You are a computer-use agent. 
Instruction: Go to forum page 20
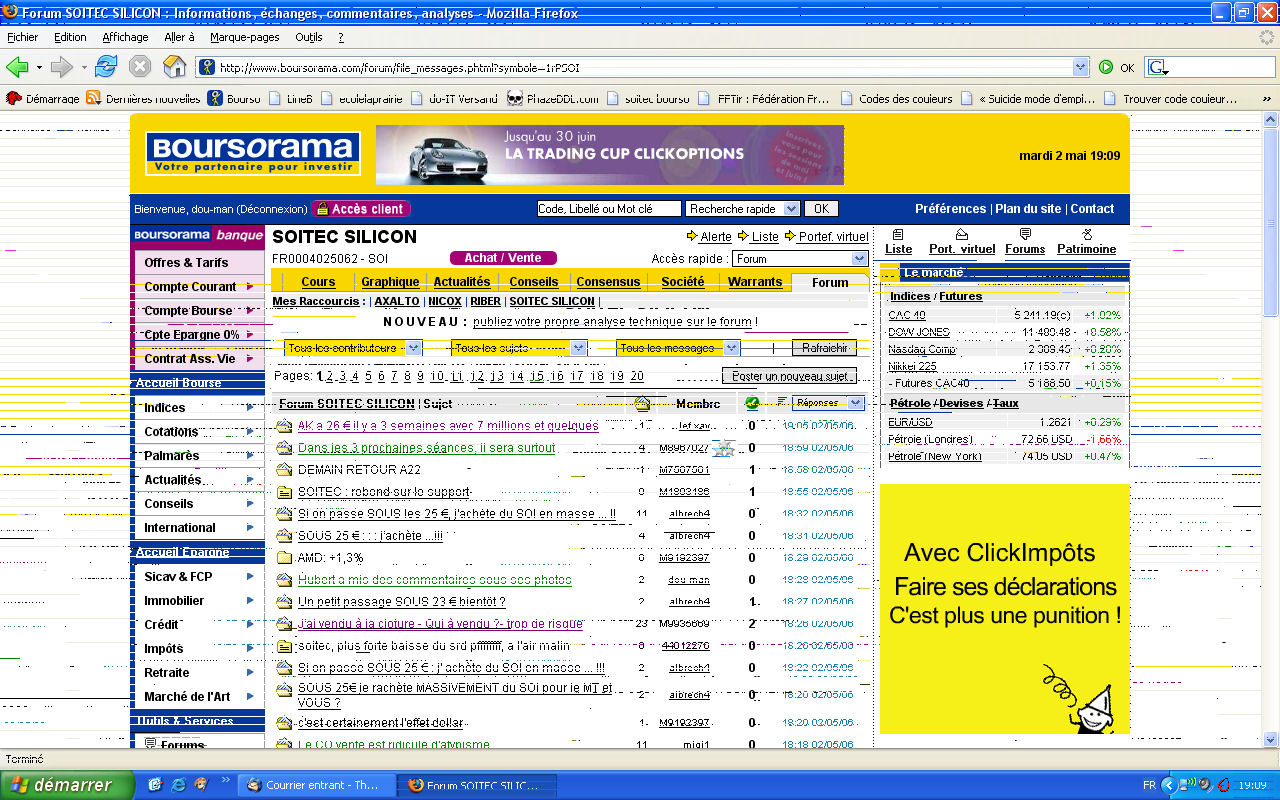coord(637,376)
